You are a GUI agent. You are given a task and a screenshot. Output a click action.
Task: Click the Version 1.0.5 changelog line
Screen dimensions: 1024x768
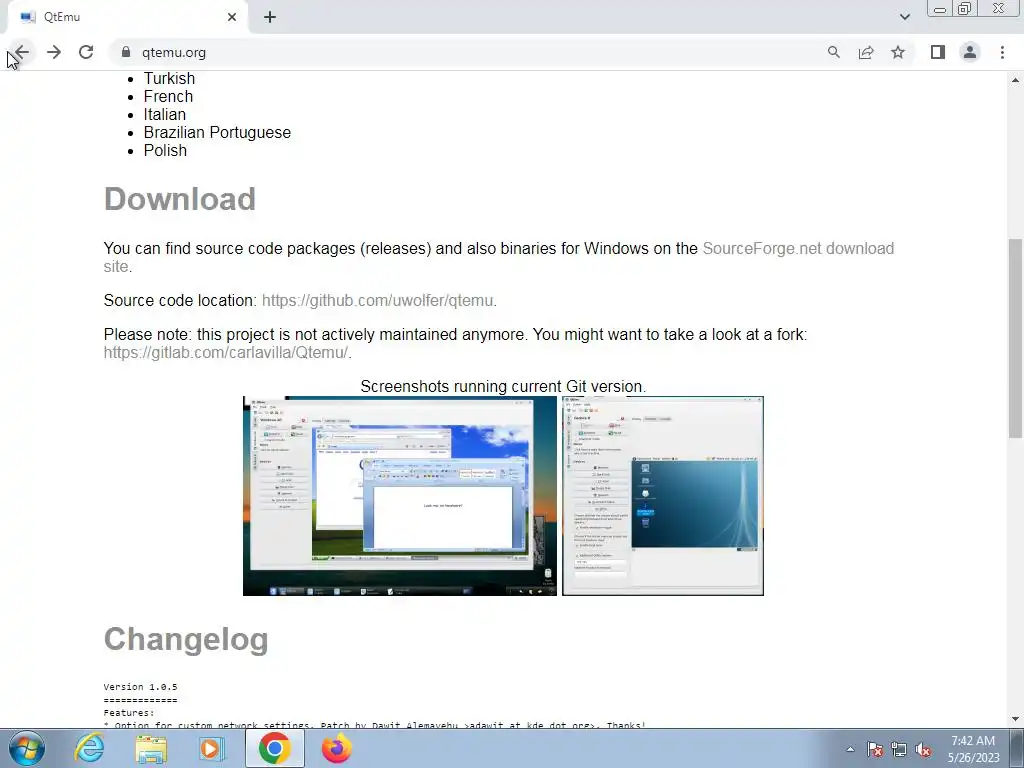click(x=140, y=687)
